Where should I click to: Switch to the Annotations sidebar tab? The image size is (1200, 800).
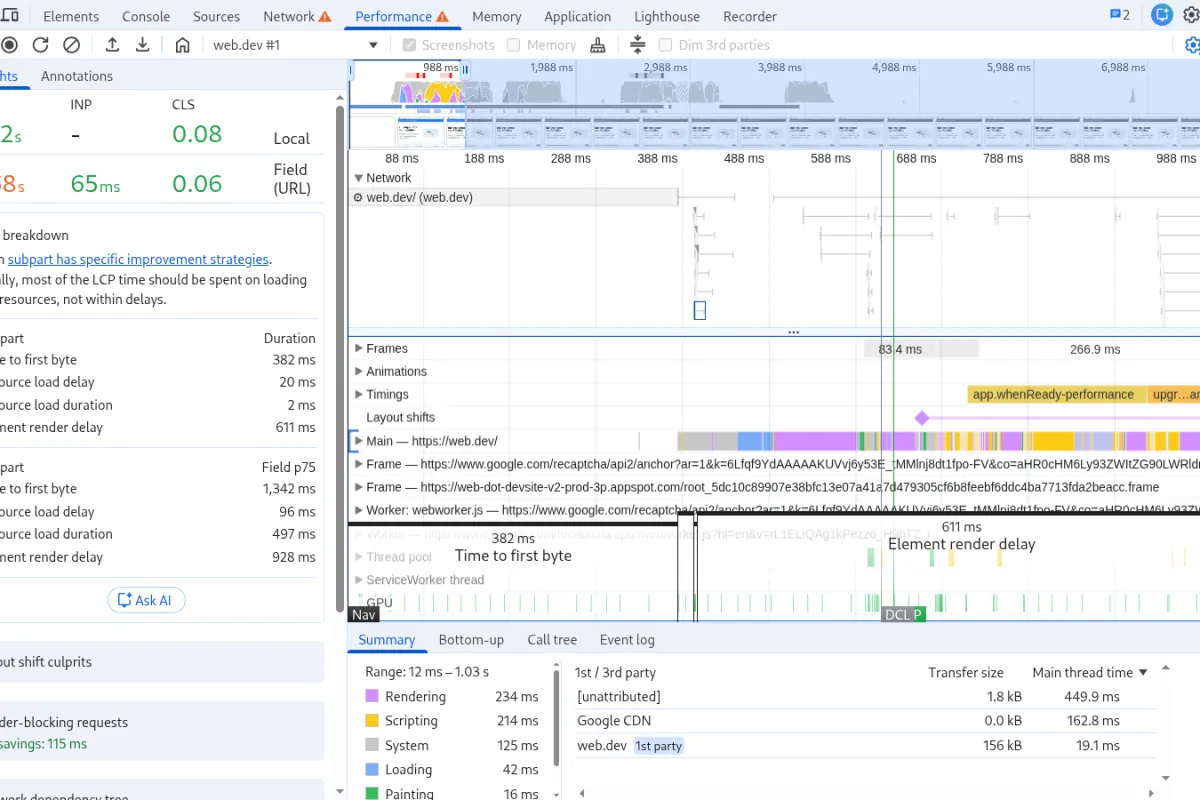pos(77,76)
